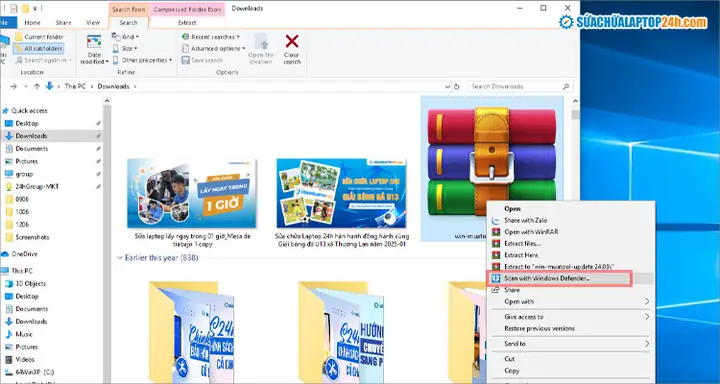Click the Date modified calendar icon
The width and height of the screenshot is (720, 384).
94,42
